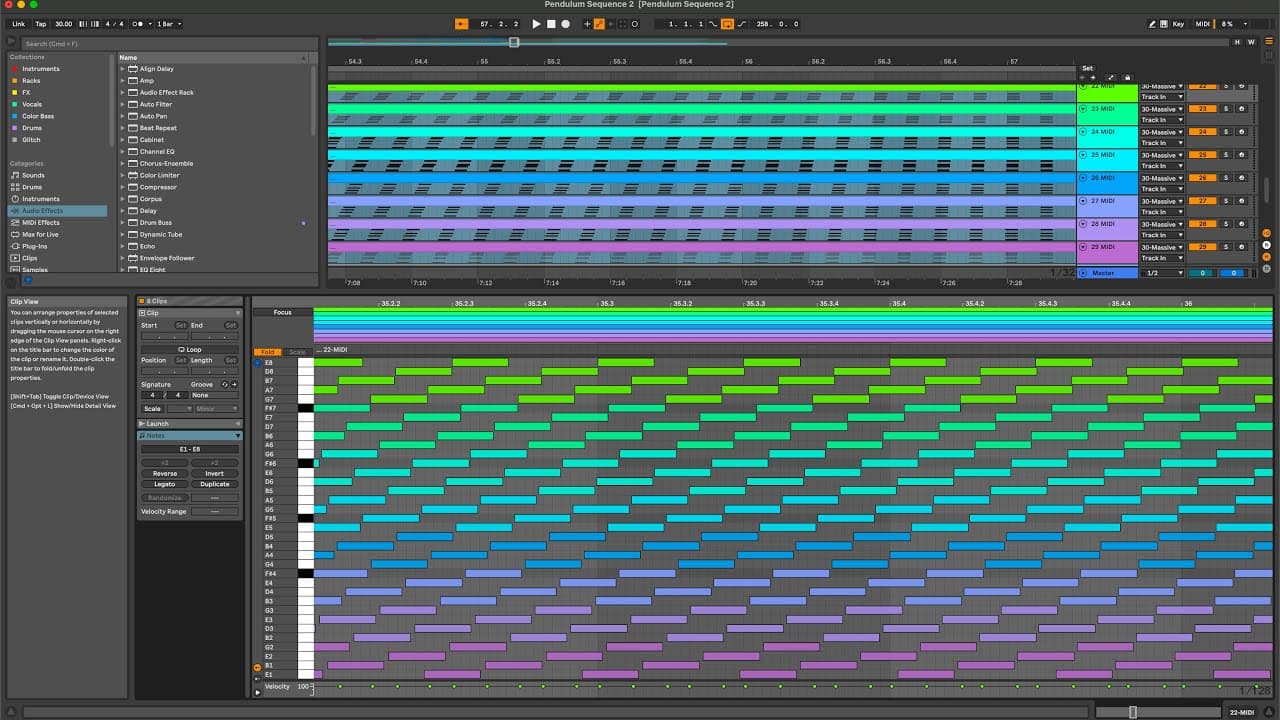Click the Stop button in transport
Screen dimensions: 1280x720
(x=551, y=24)
